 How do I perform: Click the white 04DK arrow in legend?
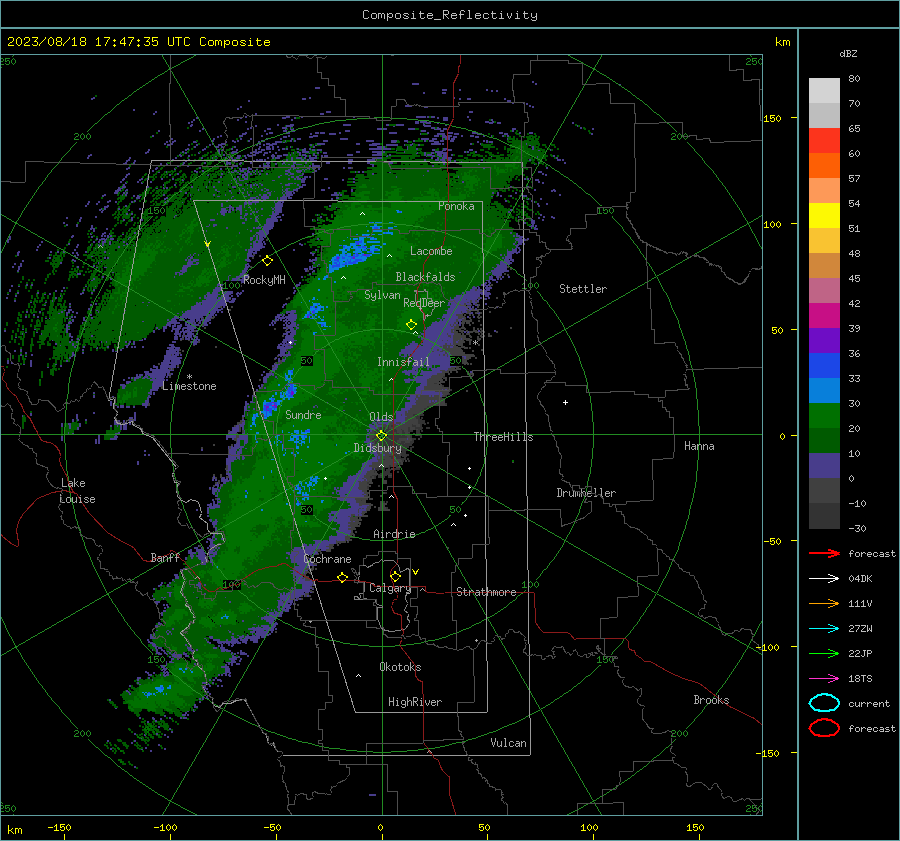(824, 579)
